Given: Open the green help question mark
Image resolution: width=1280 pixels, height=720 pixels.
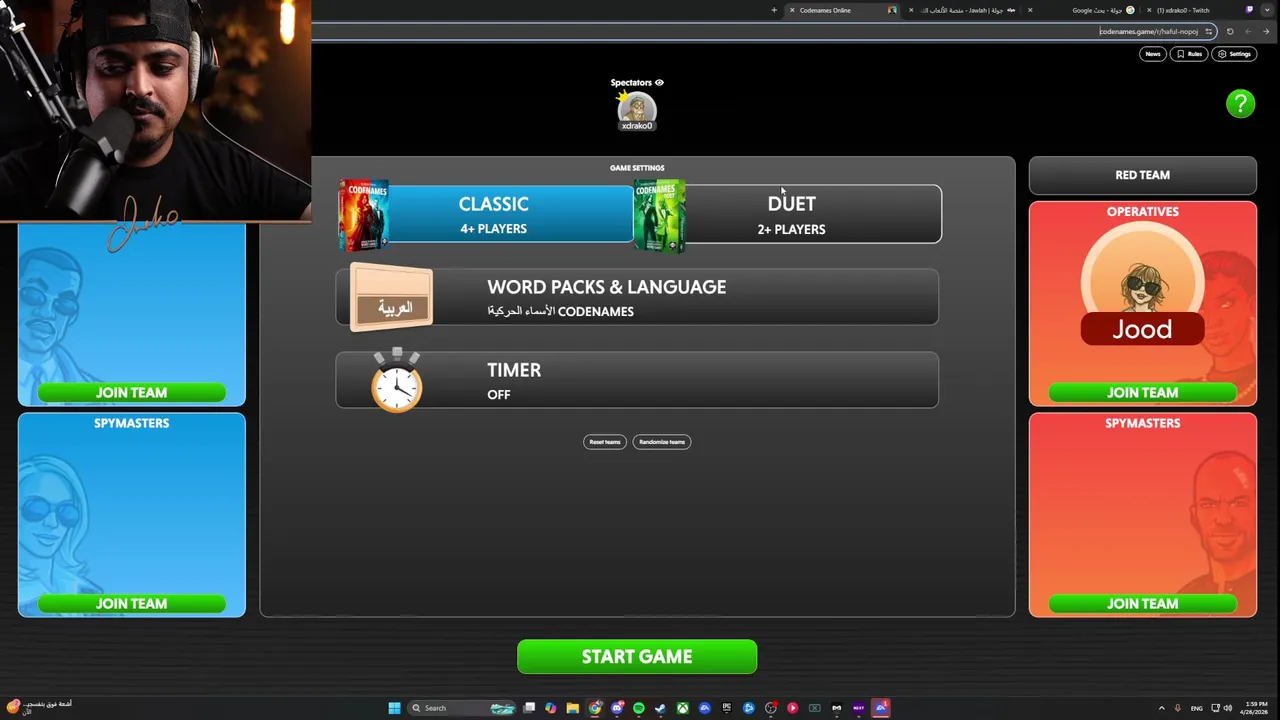Looking at the screenshot, I should pos(1240,103).
